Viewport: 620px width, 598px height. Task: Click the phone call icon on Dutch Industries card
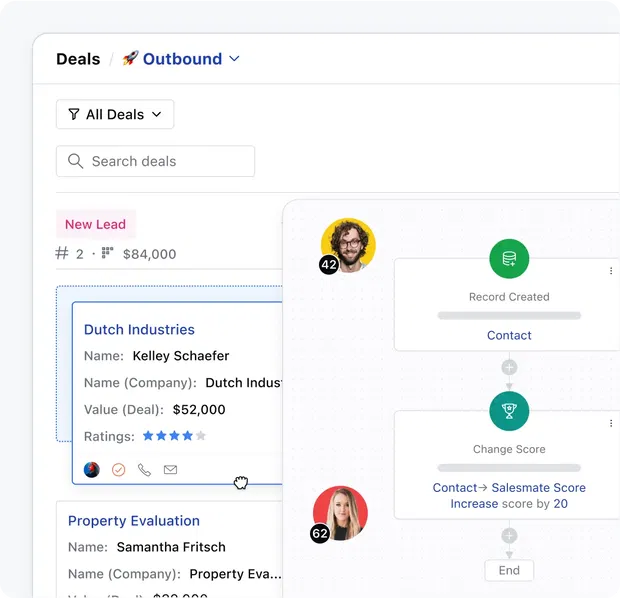click(144, 470)
